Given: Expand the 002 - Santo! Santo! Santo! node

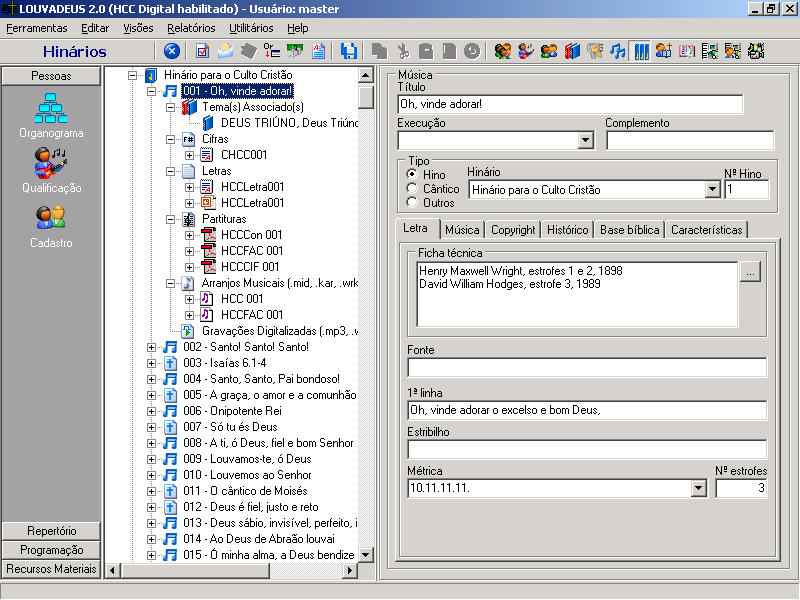Looking at the screenshot, I should tap(152, 347).
